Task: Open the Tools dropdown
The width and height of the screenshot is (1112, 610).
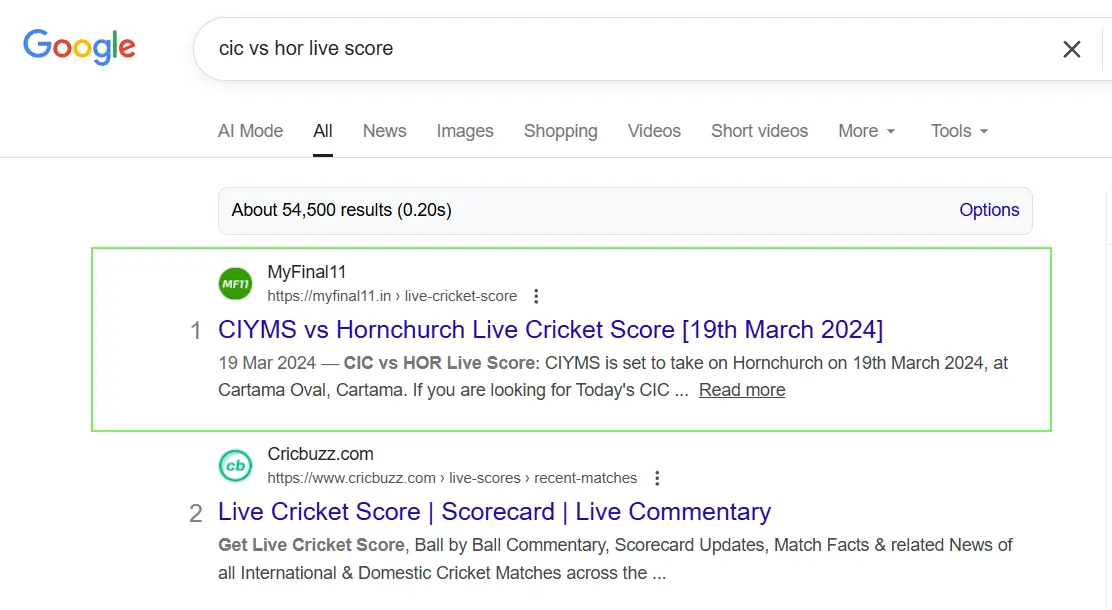Action: [959, 131]
